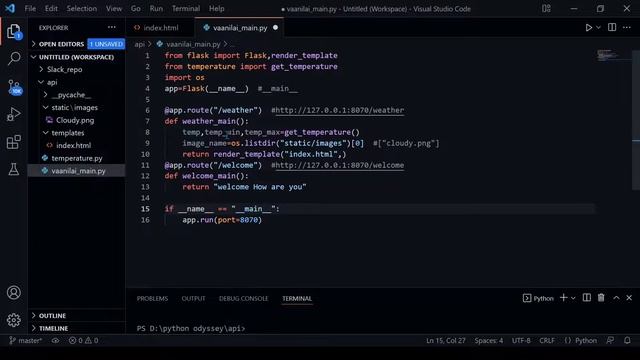Open the Go menu
Image resolution: width=640 pixels, height=360 pixels.
click(136, 9)
